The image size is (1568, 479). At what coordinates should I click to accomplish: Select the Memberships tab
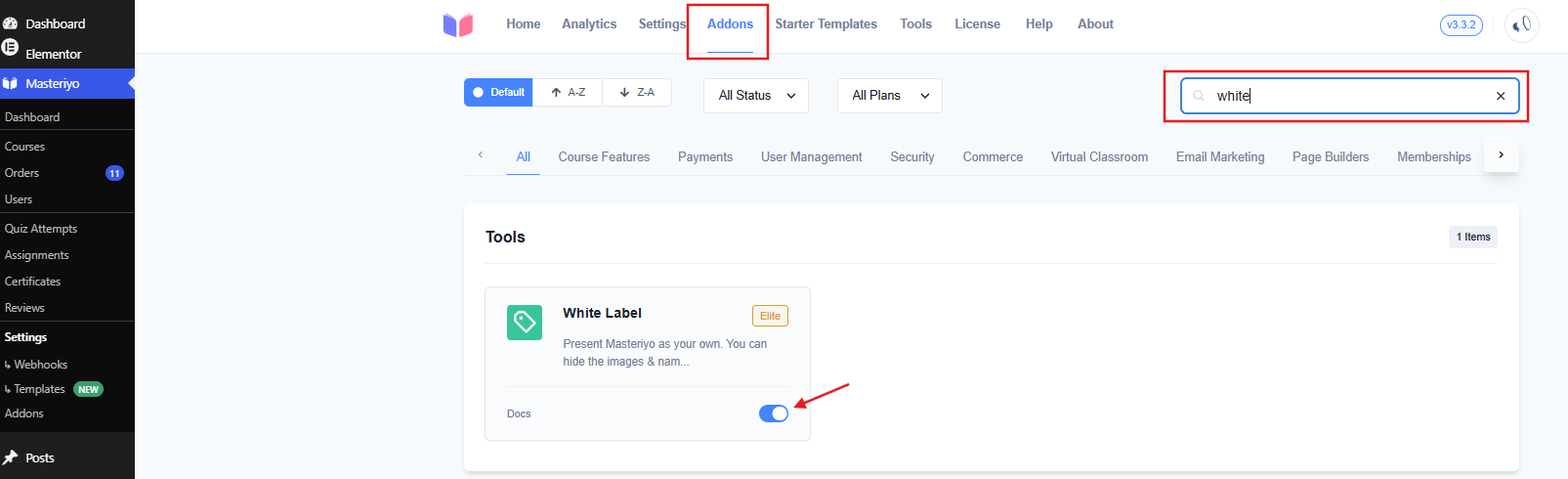click(1433, 157)
